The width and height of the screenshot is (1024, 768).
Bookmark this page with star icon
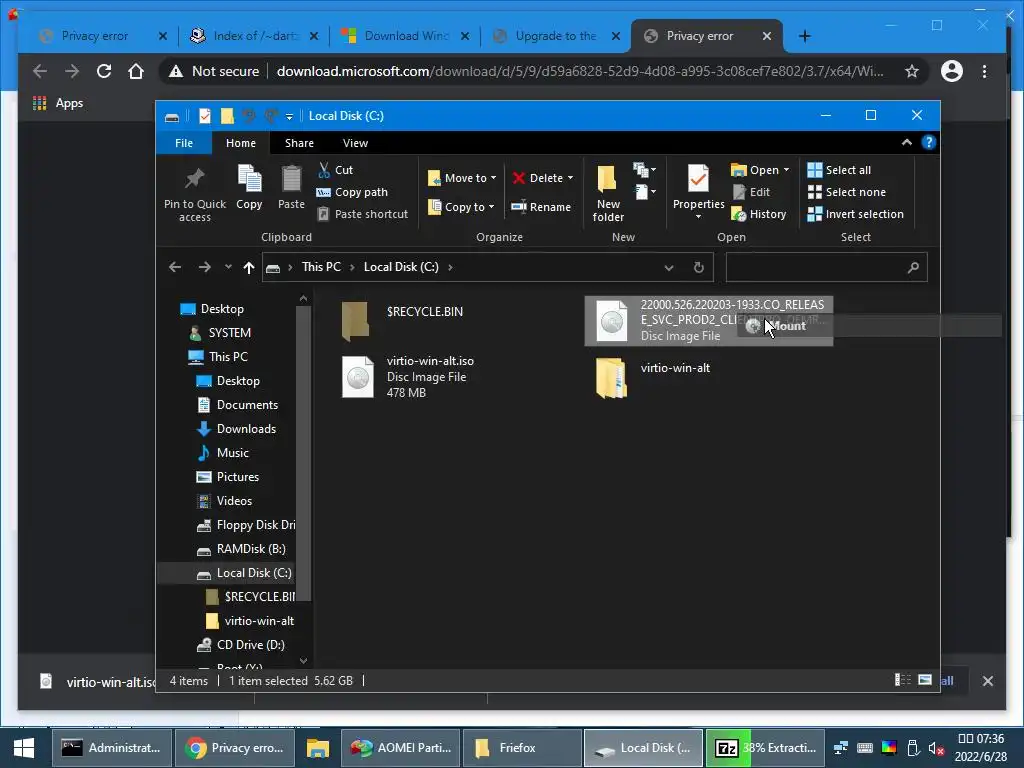[x=912, y=71]
